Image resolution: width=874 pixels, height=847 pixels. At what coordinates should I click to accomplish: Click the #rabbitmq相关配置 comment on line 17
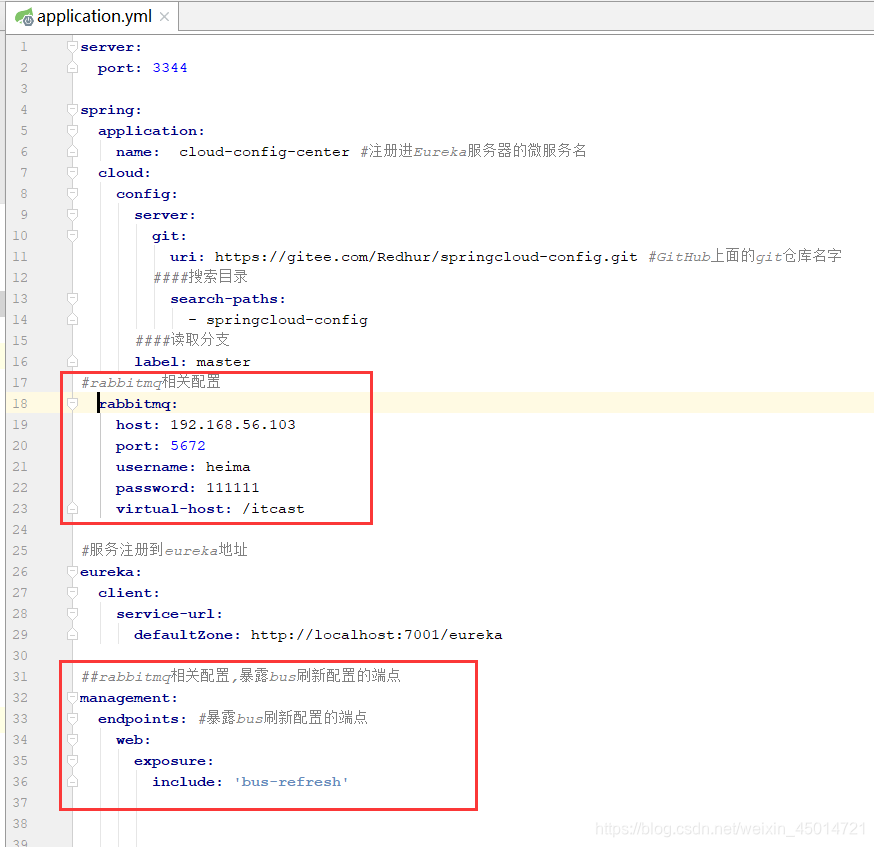(151, 382)
